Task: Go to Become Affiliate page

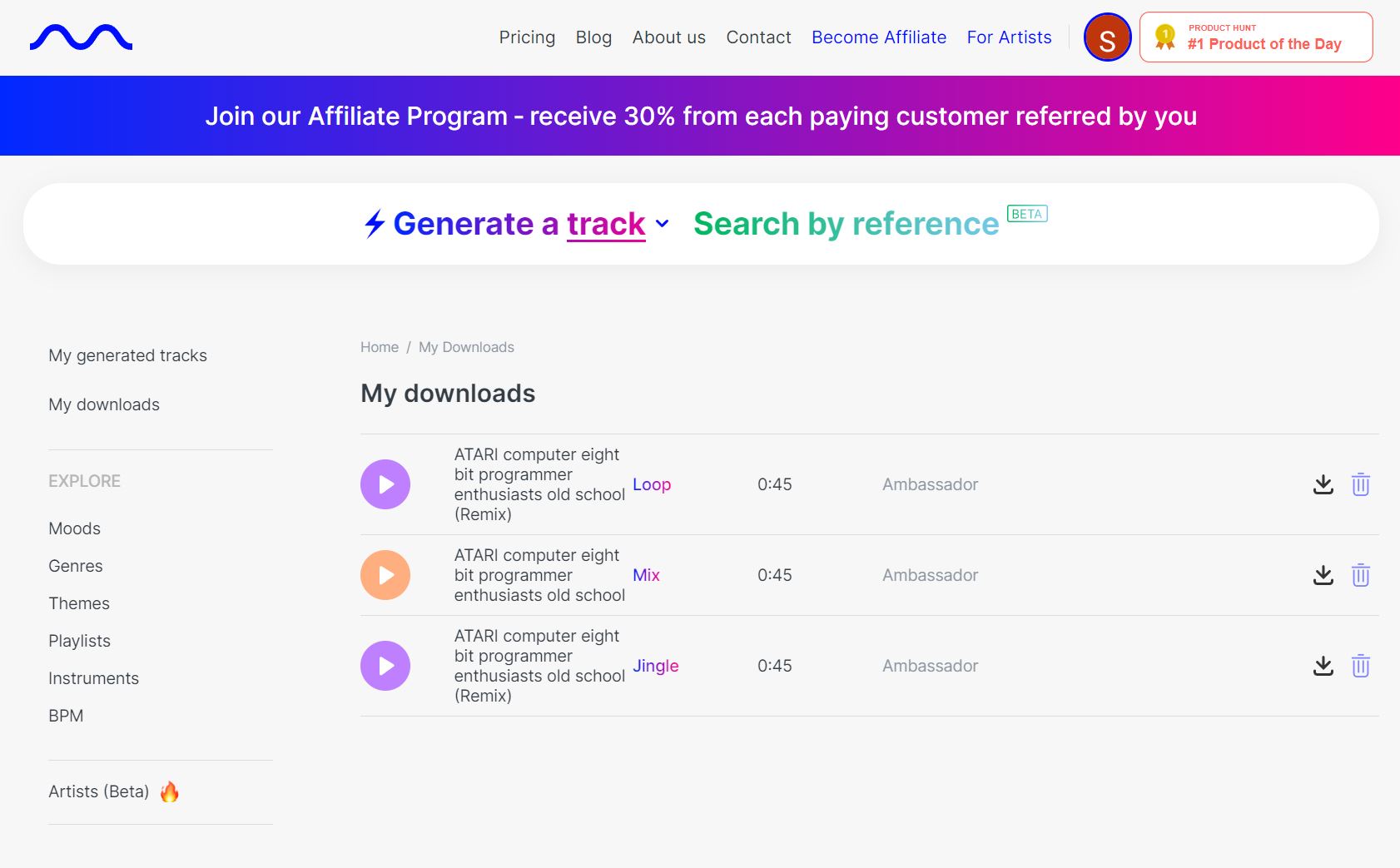Action: [878, 37]
